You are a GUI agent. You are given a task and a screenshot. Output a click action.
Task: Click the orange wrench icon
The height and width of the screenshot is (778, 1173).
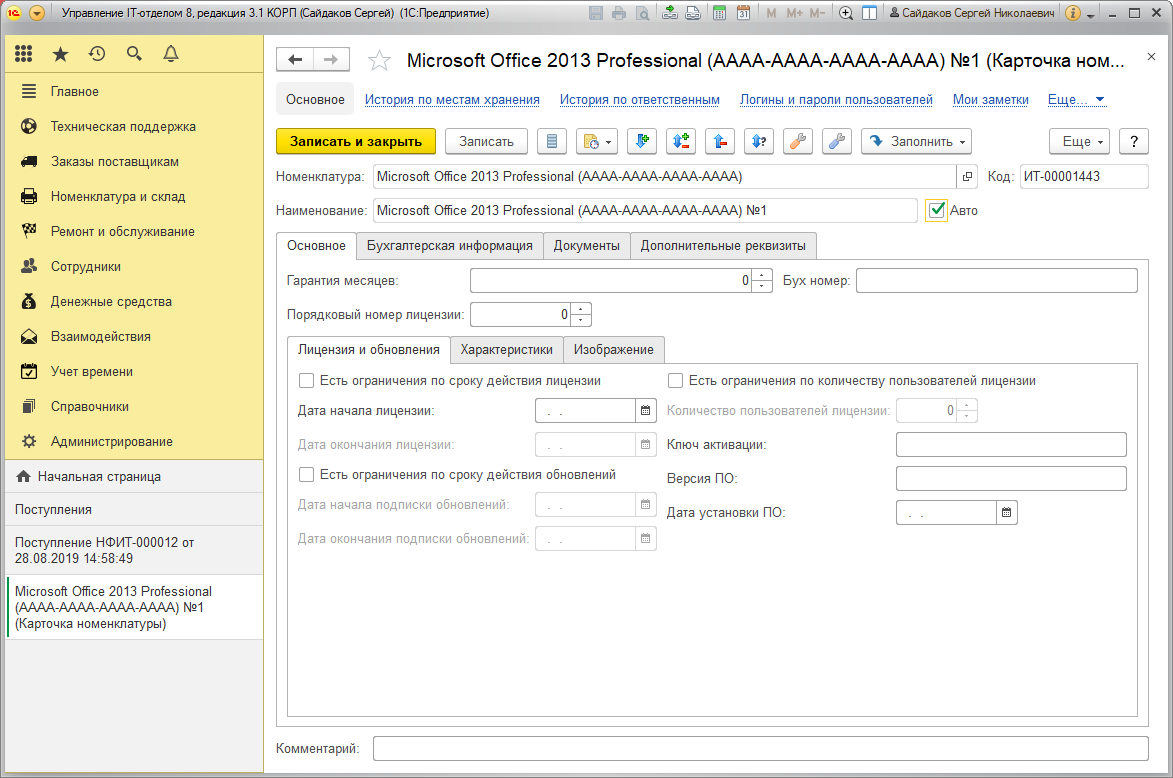(797, 141)
